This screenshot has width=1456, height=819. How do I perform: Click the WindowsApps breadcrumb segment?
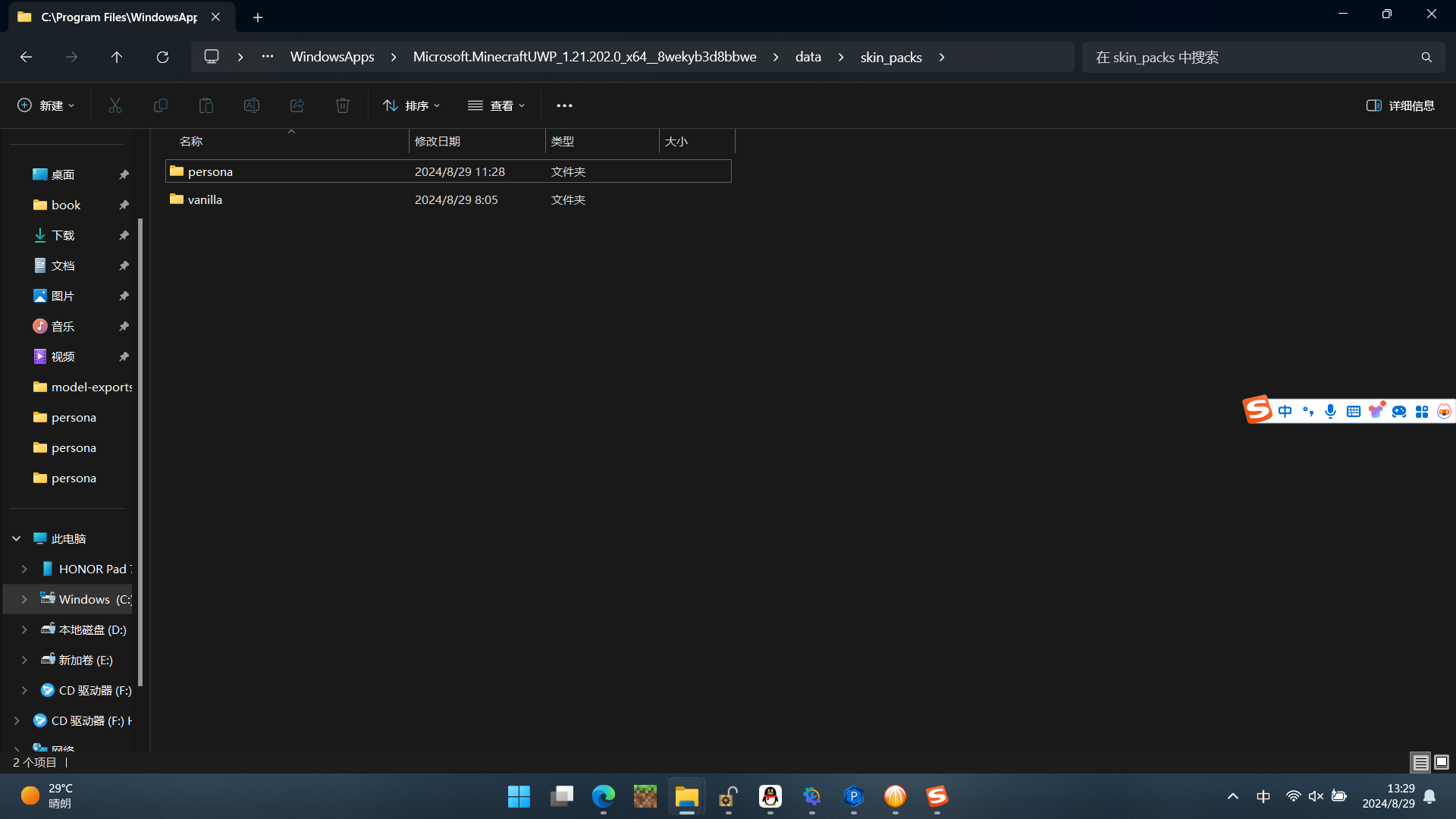332,57
